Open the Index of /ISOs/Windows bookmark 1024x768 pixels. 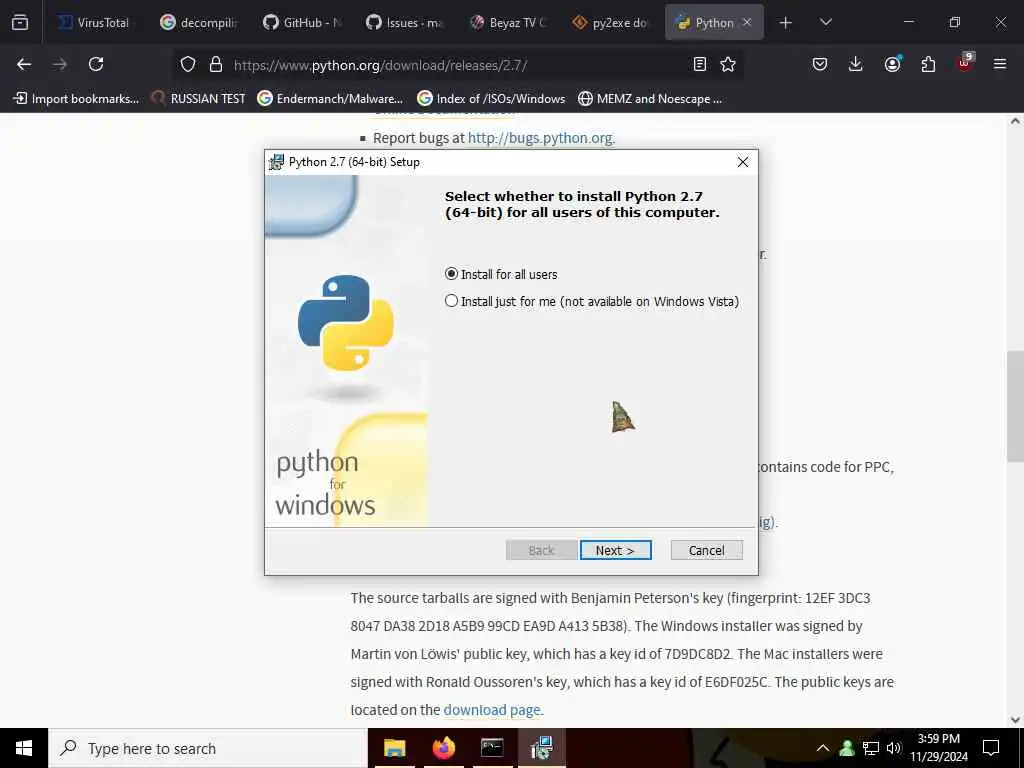click(491, 99)
